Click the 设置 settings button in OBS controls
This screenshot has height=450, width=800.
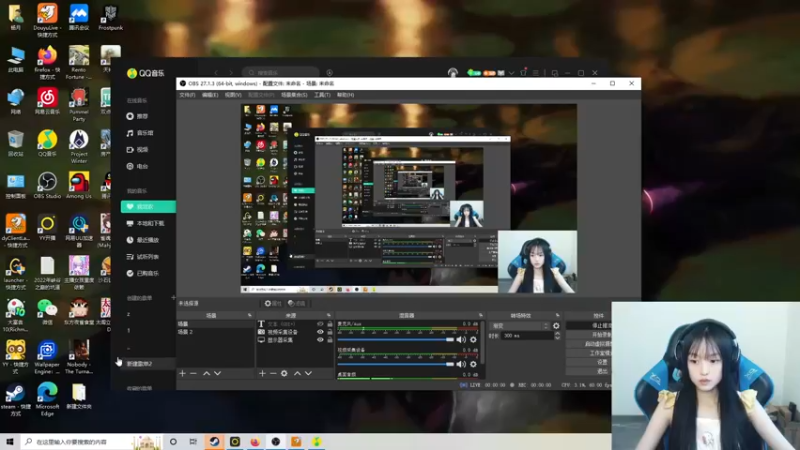coord(589,362)
